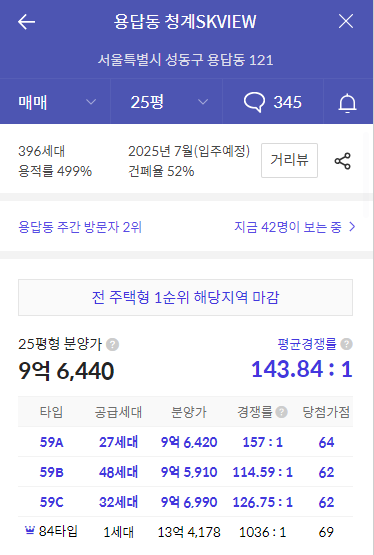Image resolution: width=374 pixels, height=555 pixels.
Task: Click the 건폐율 52% text
Action: point(161,171)
